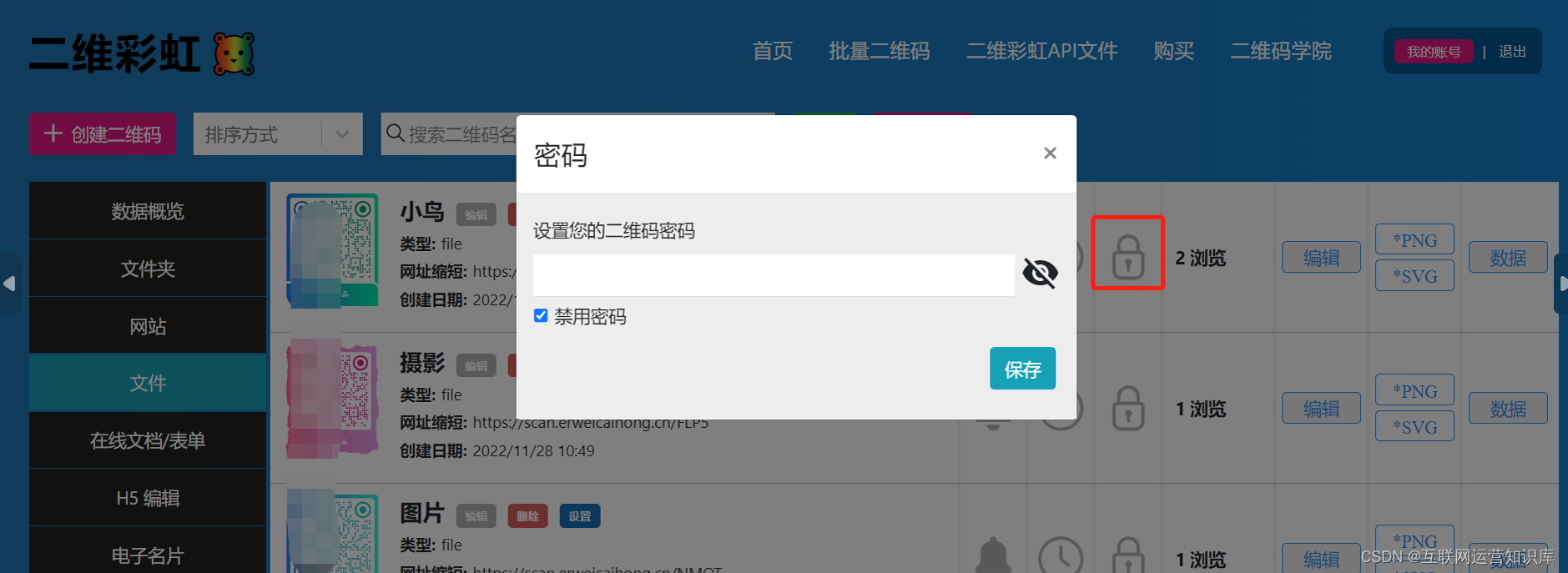Download *SVG for 摄影 row

click(x=1414, y=426)
